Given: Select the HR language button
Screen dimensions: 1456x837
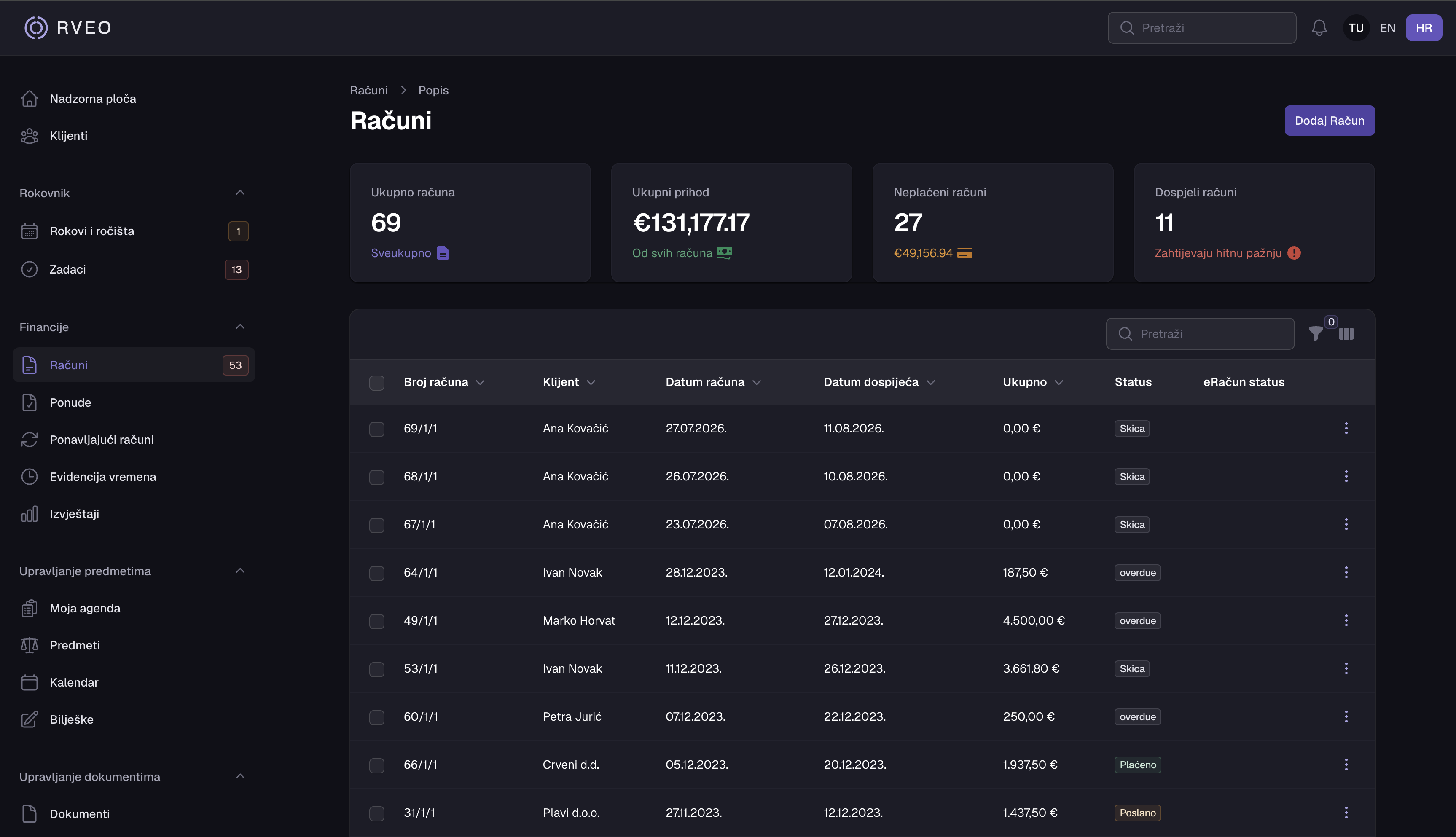Looking at the screenshot, I should click(x=1424, y=27).
